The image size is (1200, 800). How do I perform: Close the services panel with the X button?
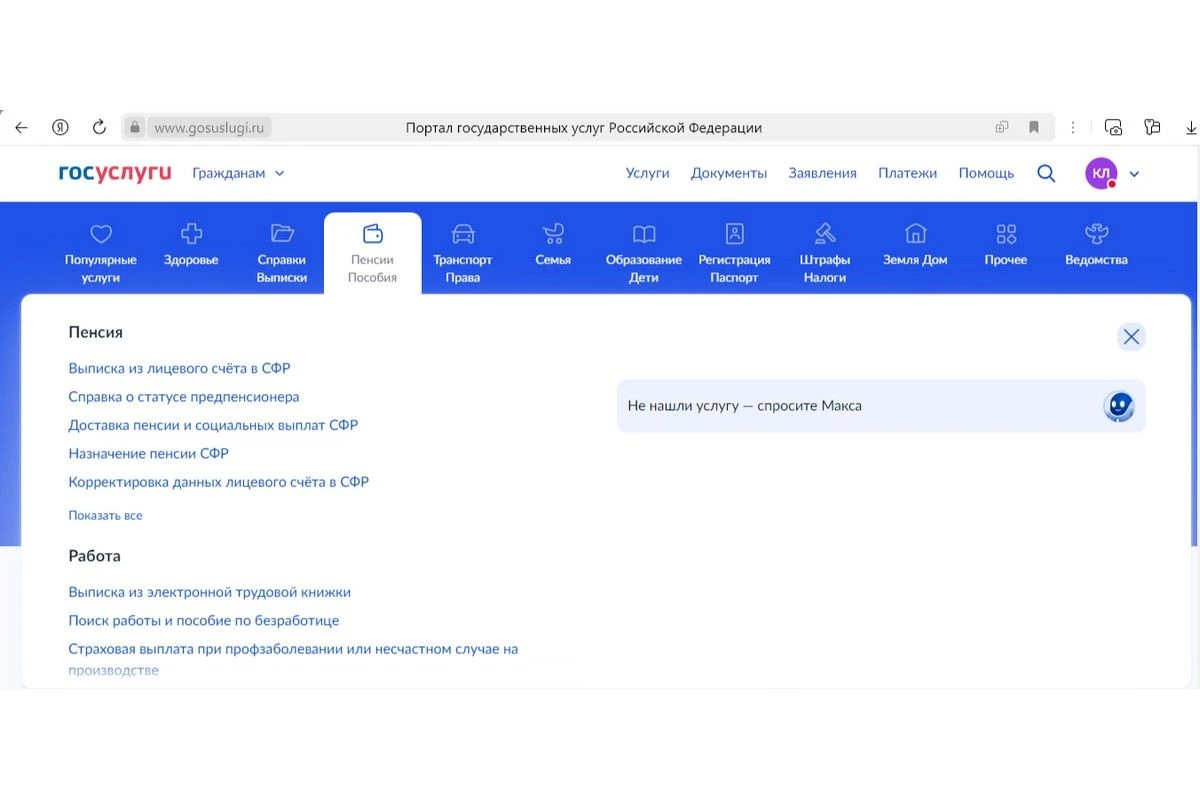click(1131, 337)
